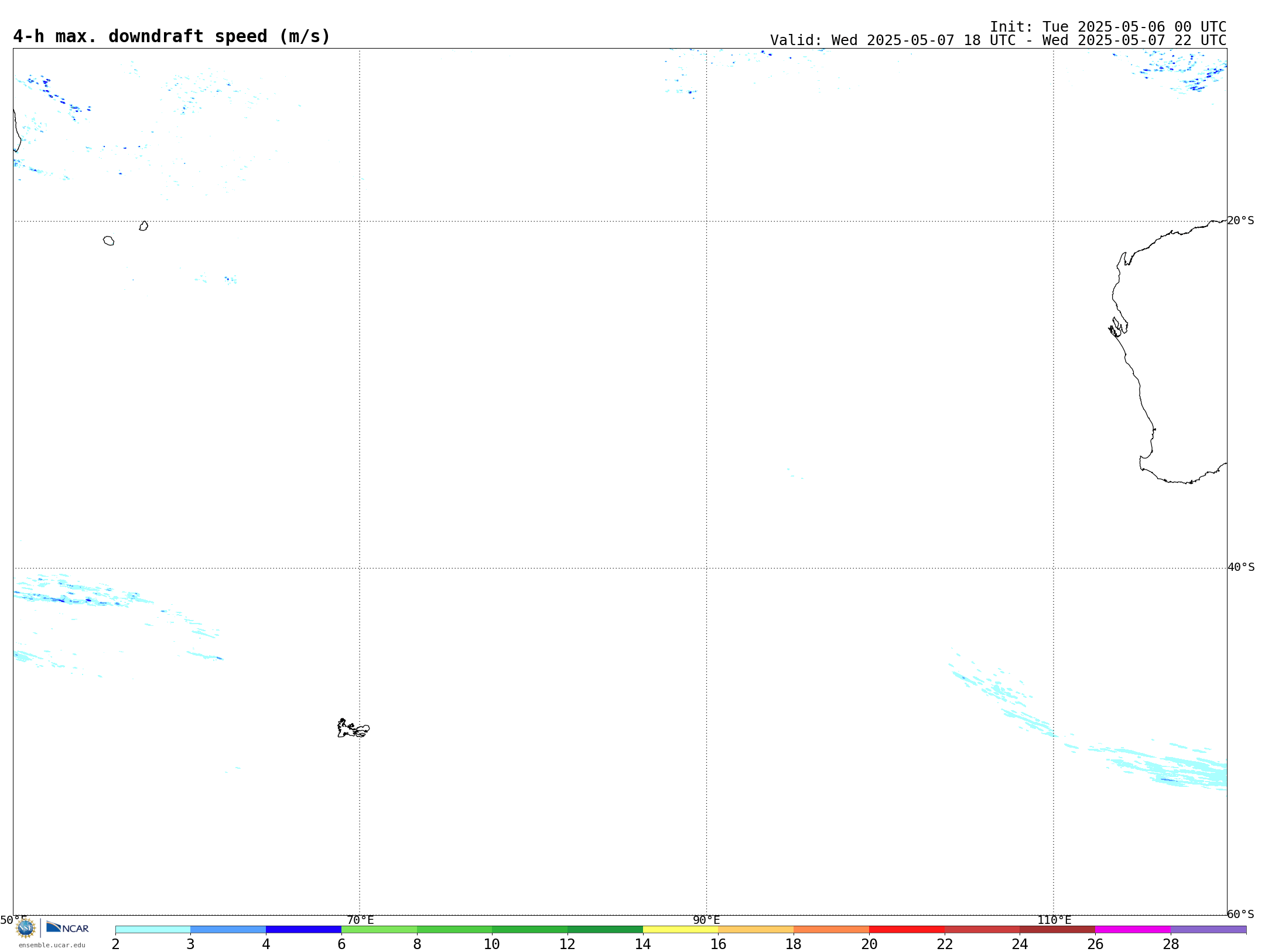Select the 2–3 m/s pale cyan swatch

(x=153, y=929)
